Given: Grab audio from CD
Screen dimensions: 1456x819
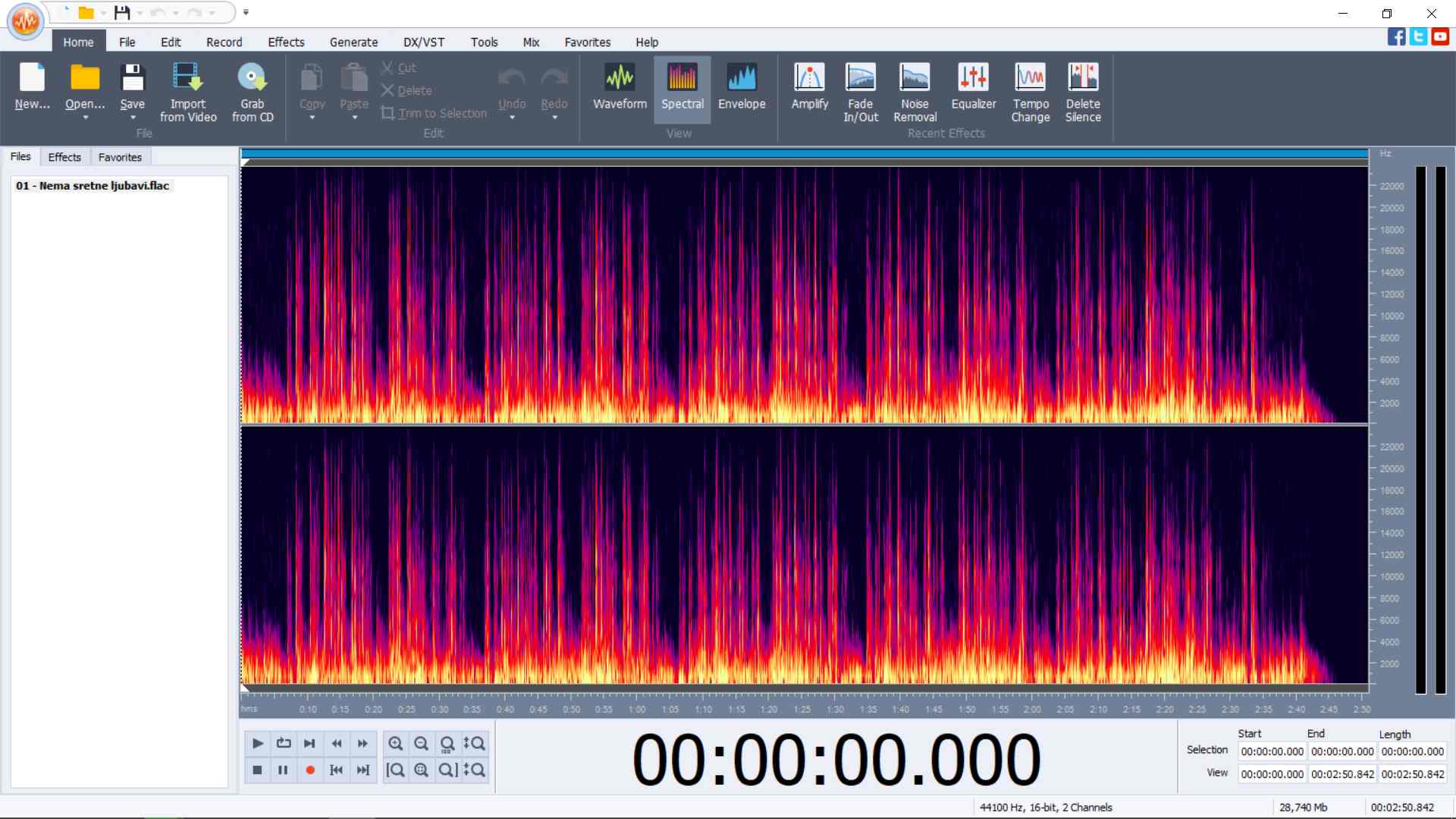Looking at the screenshot, I should coord(253,91).
